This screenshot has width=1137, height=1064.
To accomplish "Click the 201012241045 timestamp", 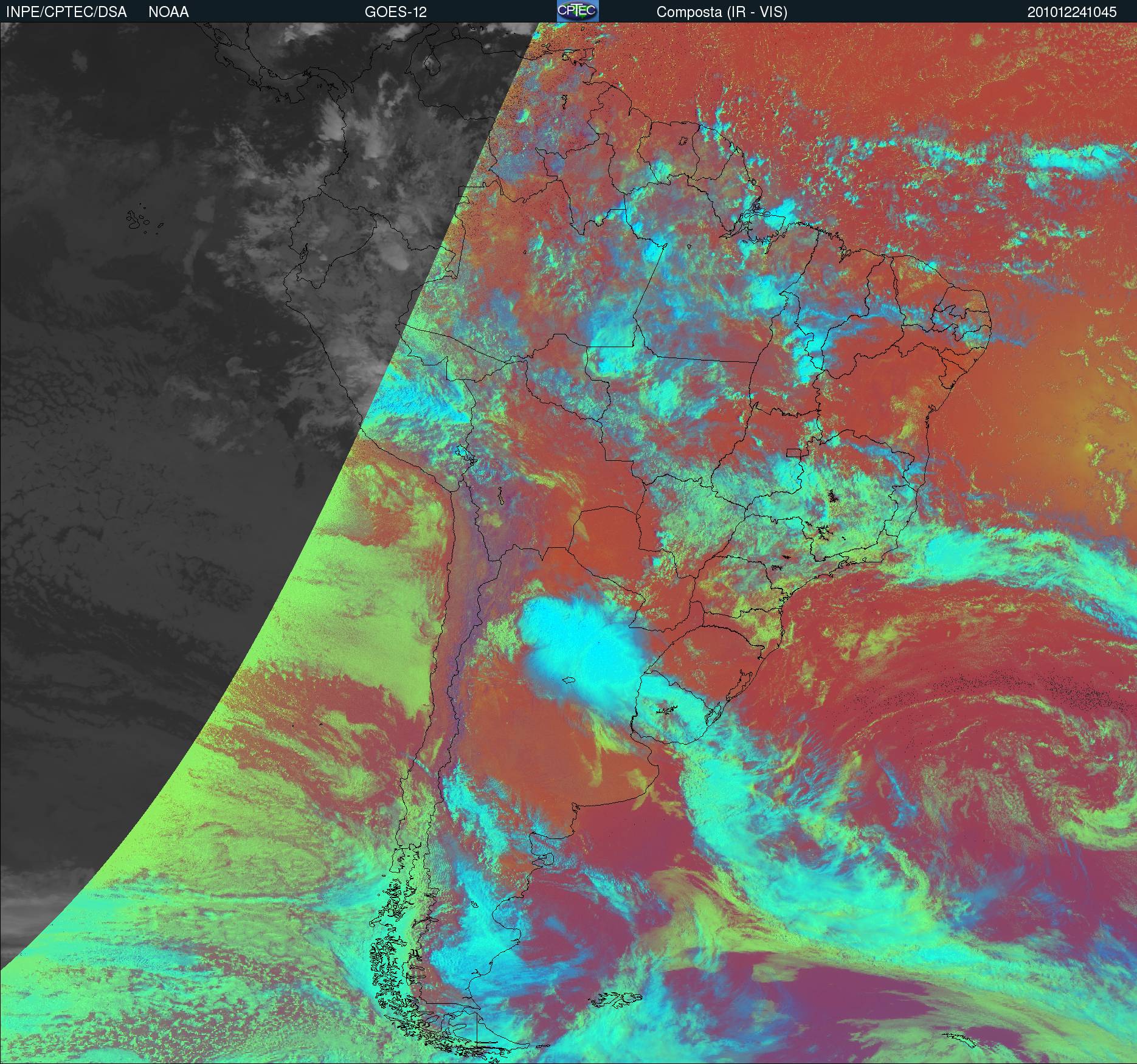I will coord(1071,12).
